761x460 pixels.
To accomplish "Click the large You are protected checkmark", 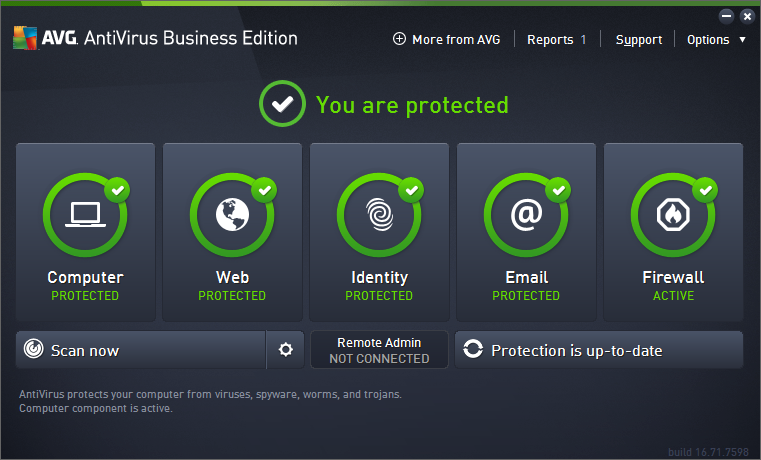I will (281, 104).
